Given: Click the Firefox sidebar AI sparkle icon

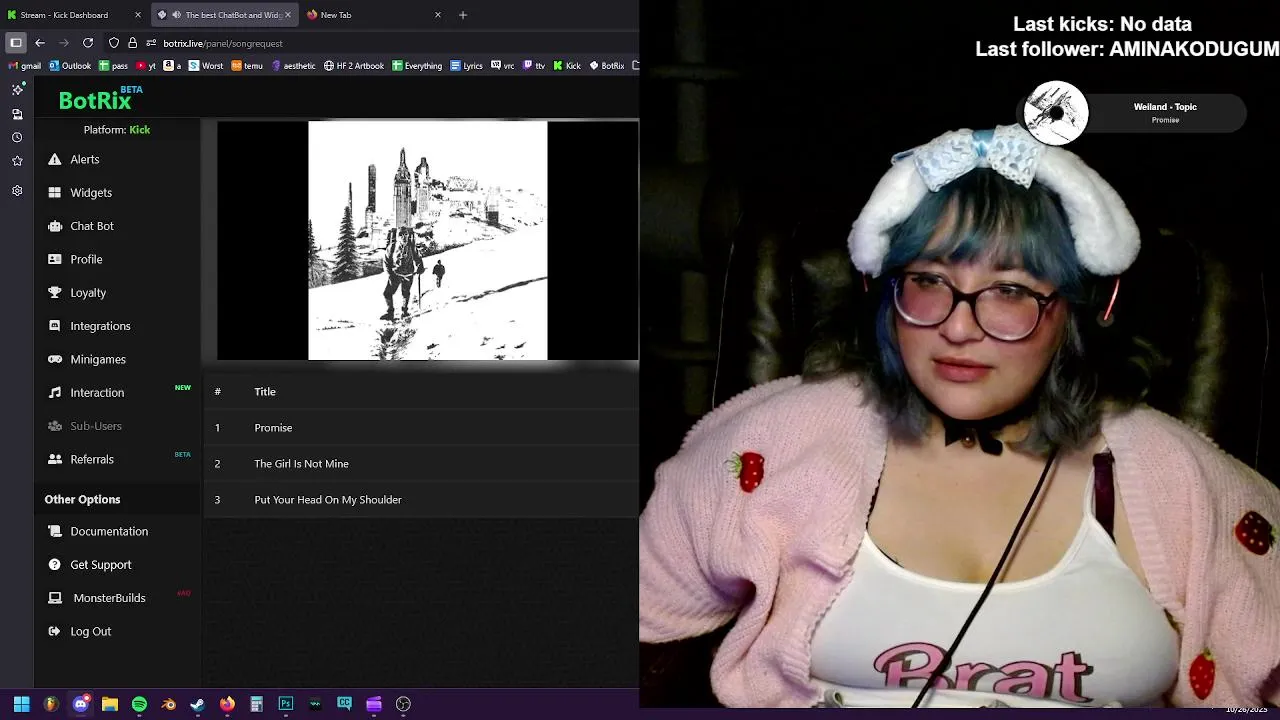Looking at the screenshot, I should click(17, 89).
